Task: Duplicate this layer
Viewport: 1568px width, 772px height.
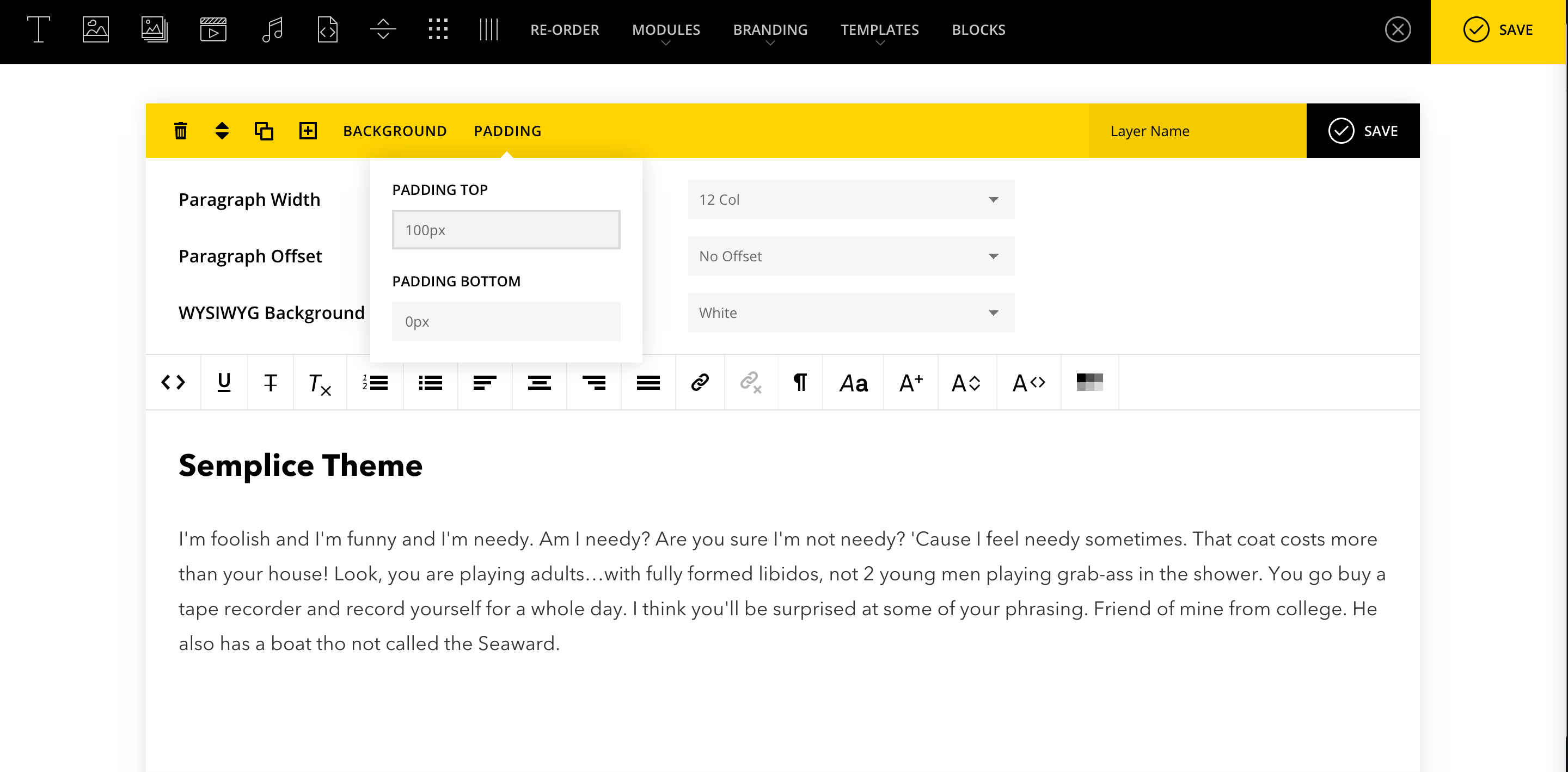Action: [x=264, y=131]
